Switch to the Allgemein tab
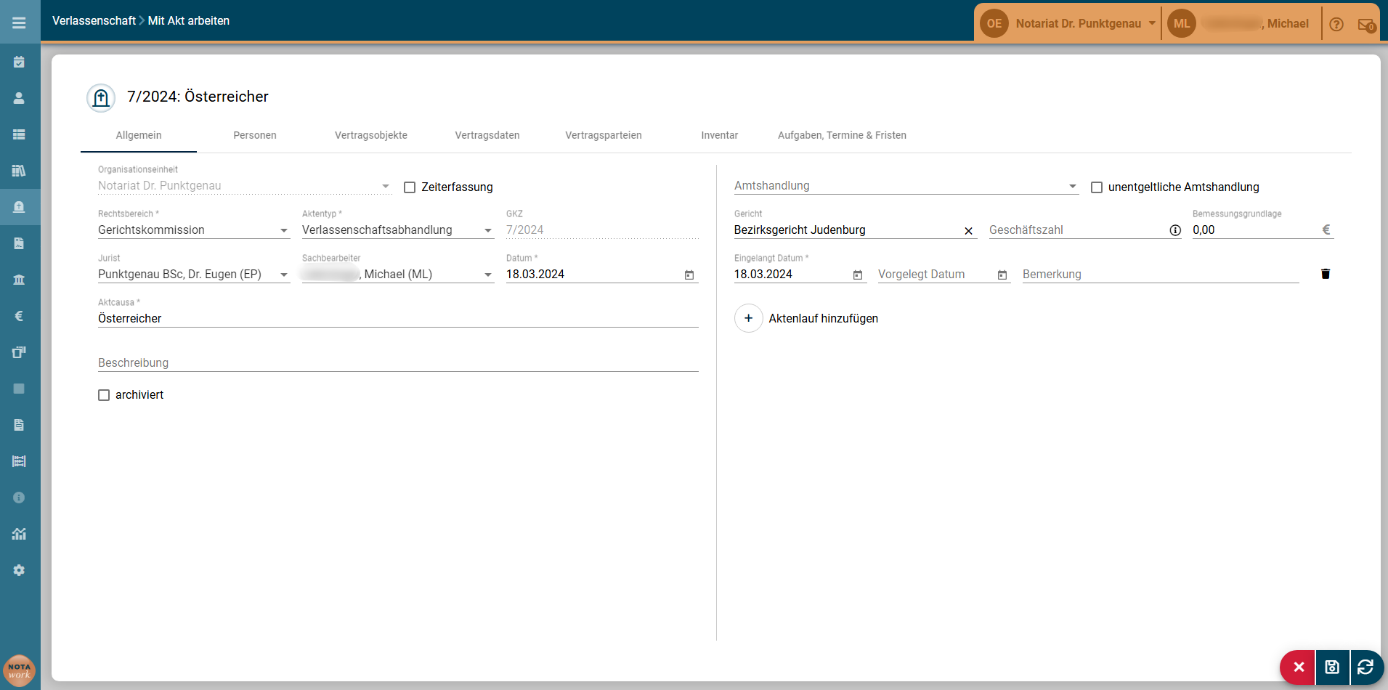The width and height of the screenshot is (1388, 690). (x=139, y=135)
